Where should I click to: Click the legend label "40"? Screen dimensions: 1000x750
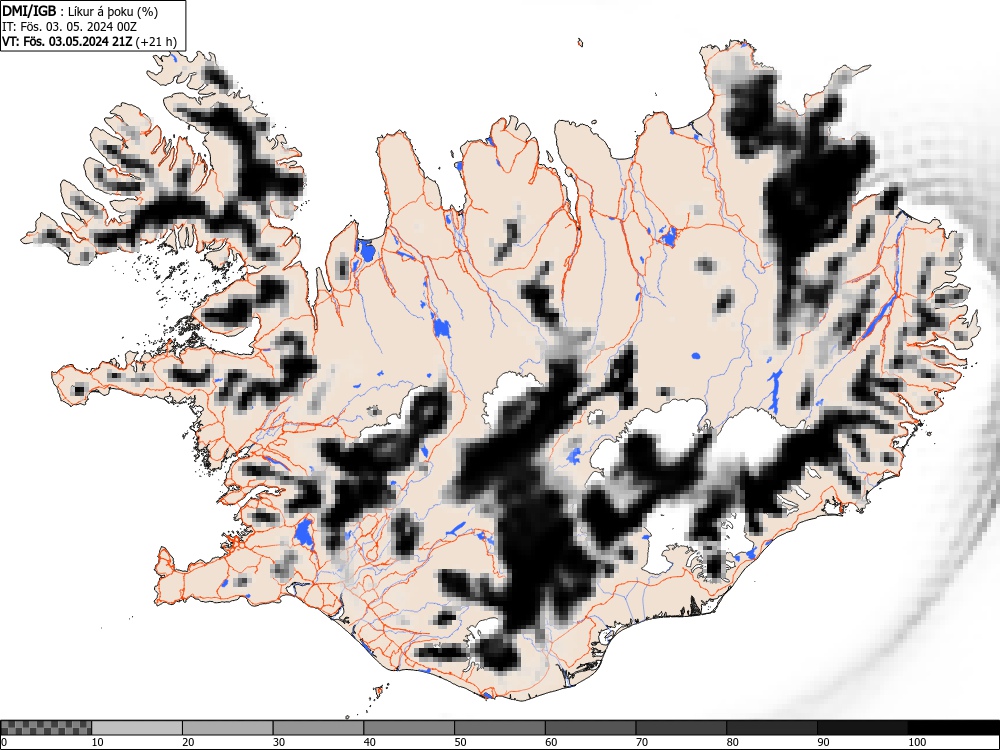tap(369, 742)
